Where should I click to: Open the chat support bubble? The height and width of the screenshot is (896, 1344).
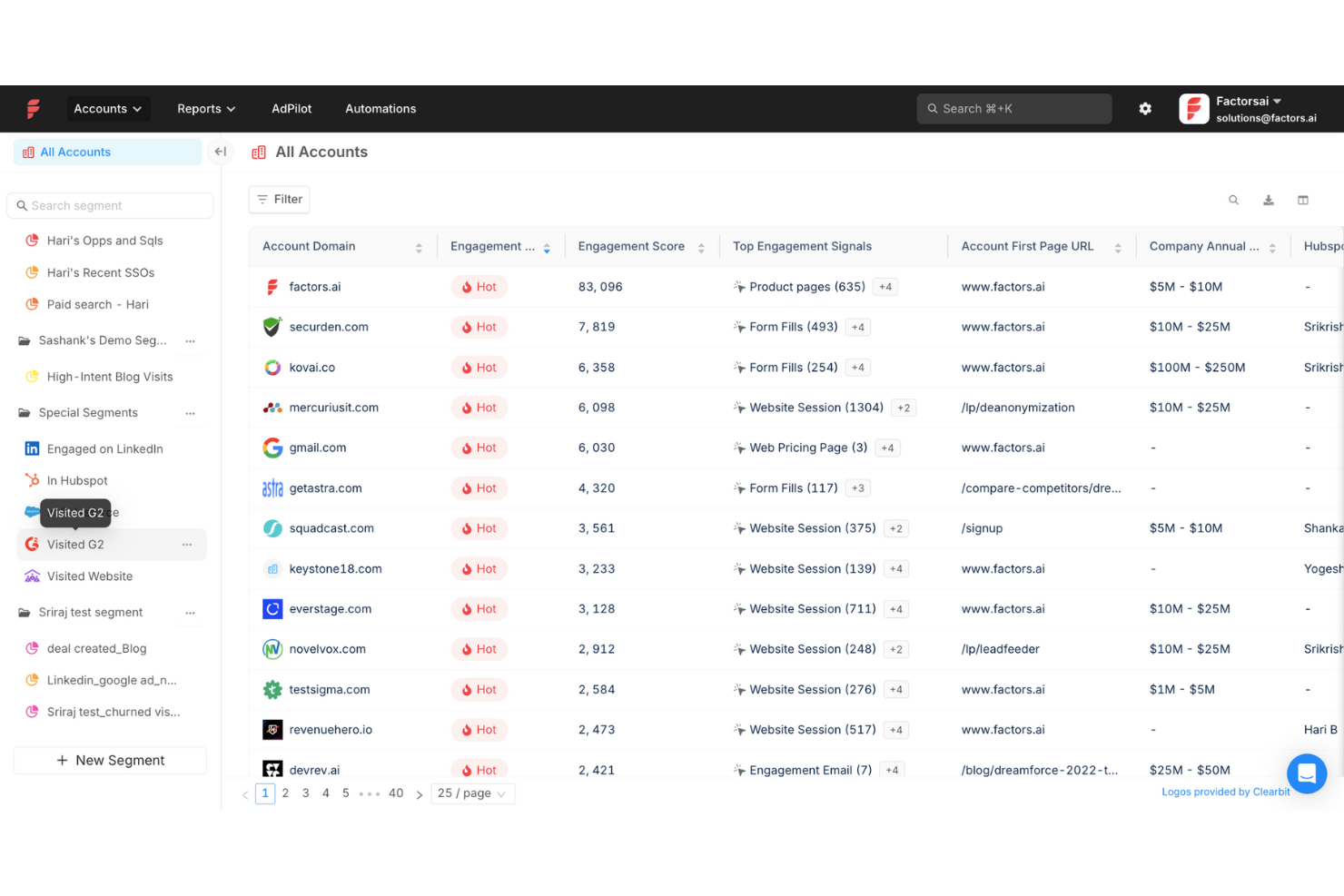[1307, 773]
